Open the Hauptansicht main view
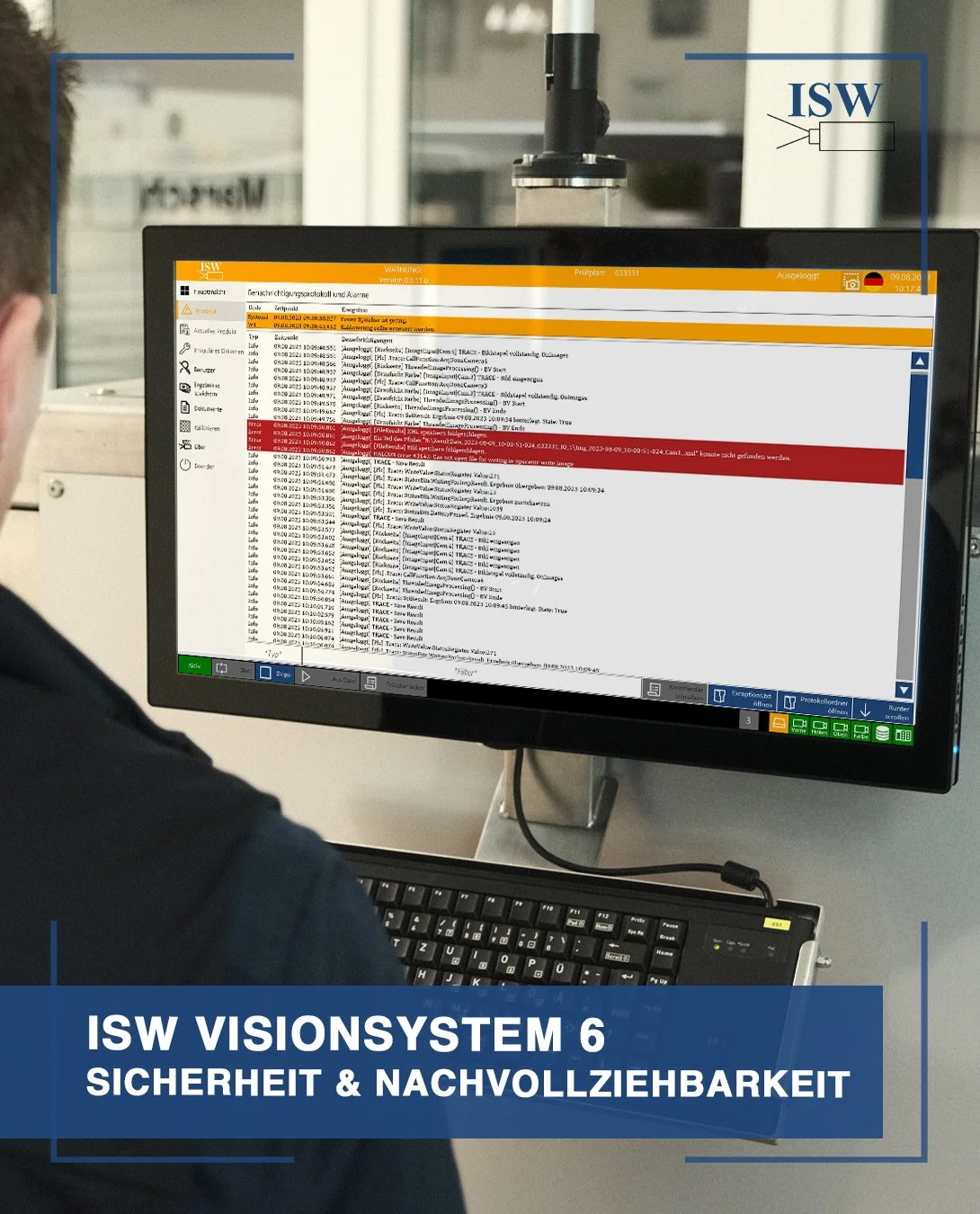Image resolution: width=980 pixels, height=1214 pixels. click(209, 291)
